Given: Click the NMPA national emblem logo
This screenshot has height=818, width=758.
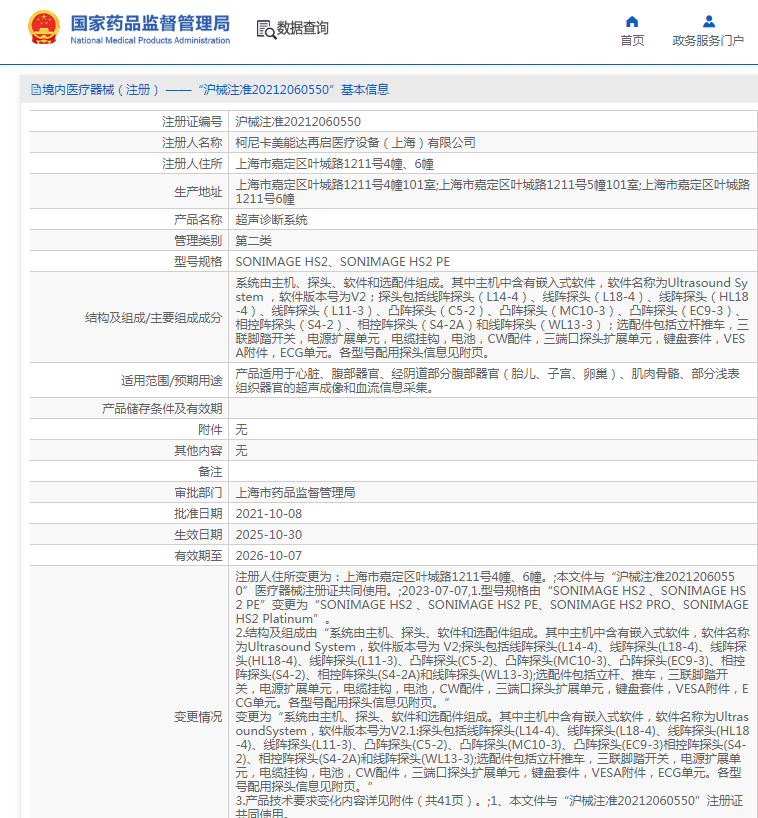Looking at the screenshot, I should 43,28.
